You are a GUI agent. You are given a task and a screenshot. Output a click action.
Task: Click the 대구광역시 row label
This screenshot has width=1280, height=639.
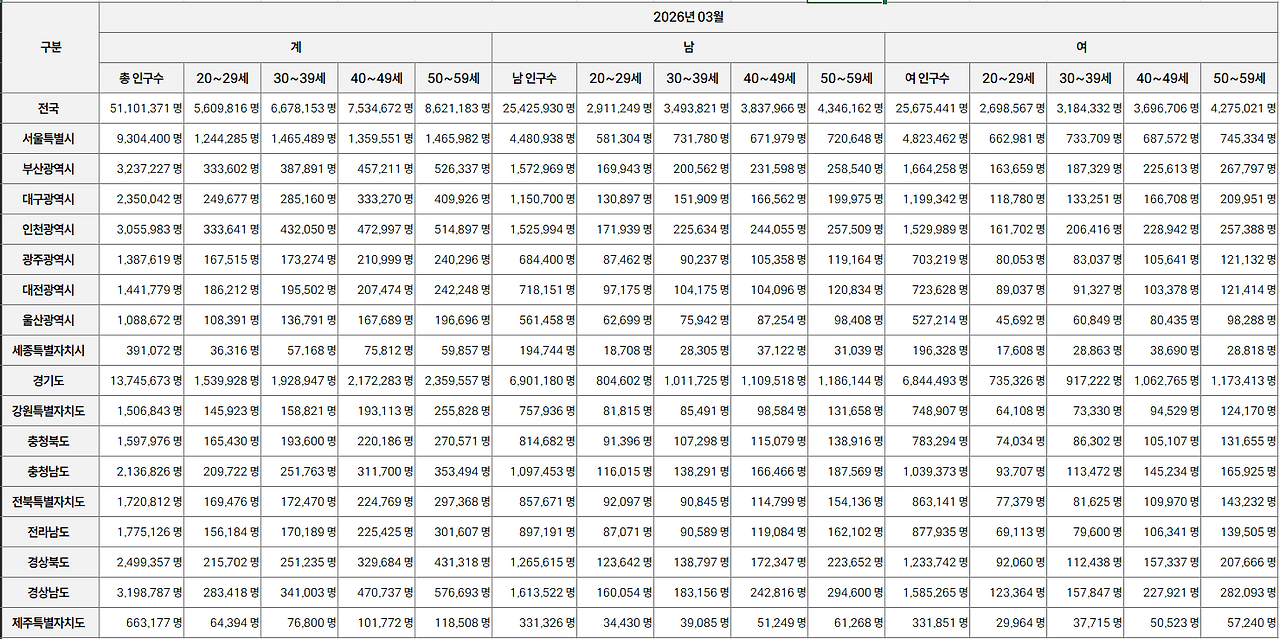(50, 199)
